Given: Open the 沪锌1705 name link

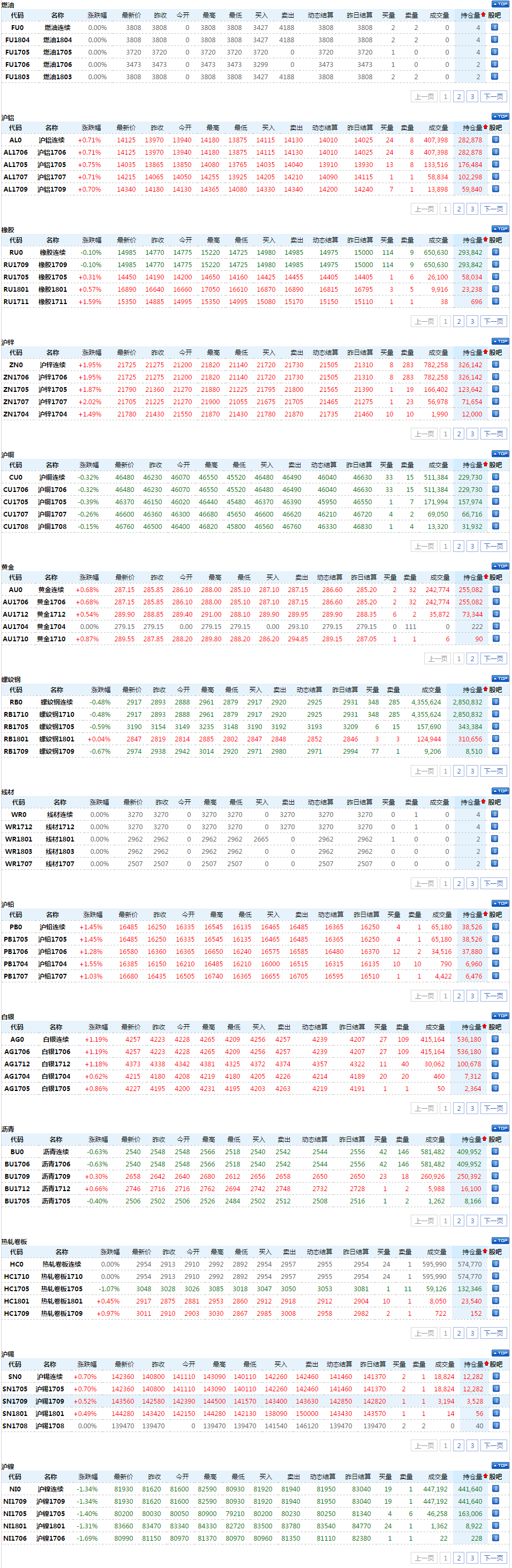Looking at the screenshot, I should click(x=52, y=390).
